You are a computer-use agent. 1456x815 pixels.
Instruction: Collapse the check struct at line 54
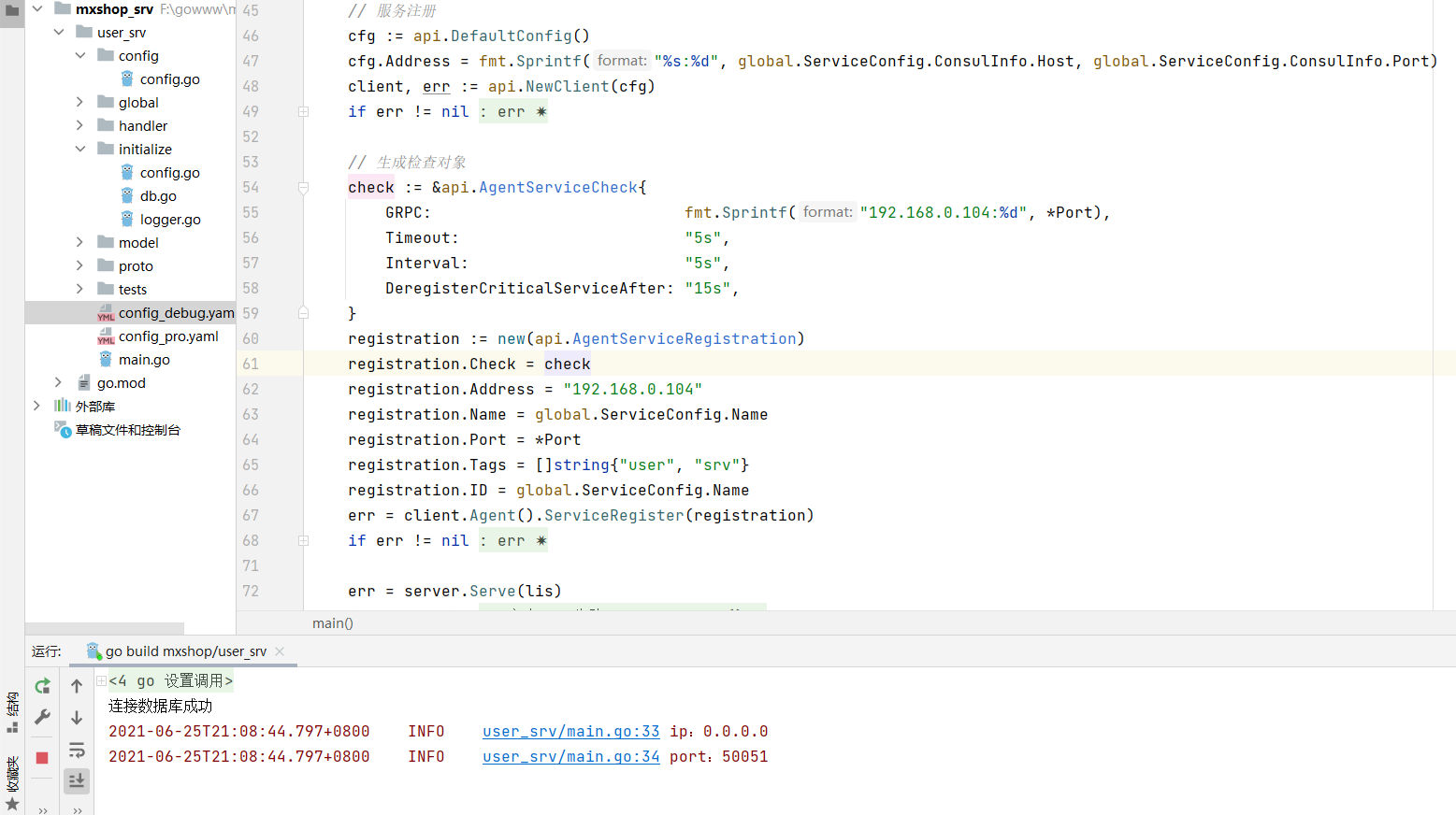pos(304,188)
